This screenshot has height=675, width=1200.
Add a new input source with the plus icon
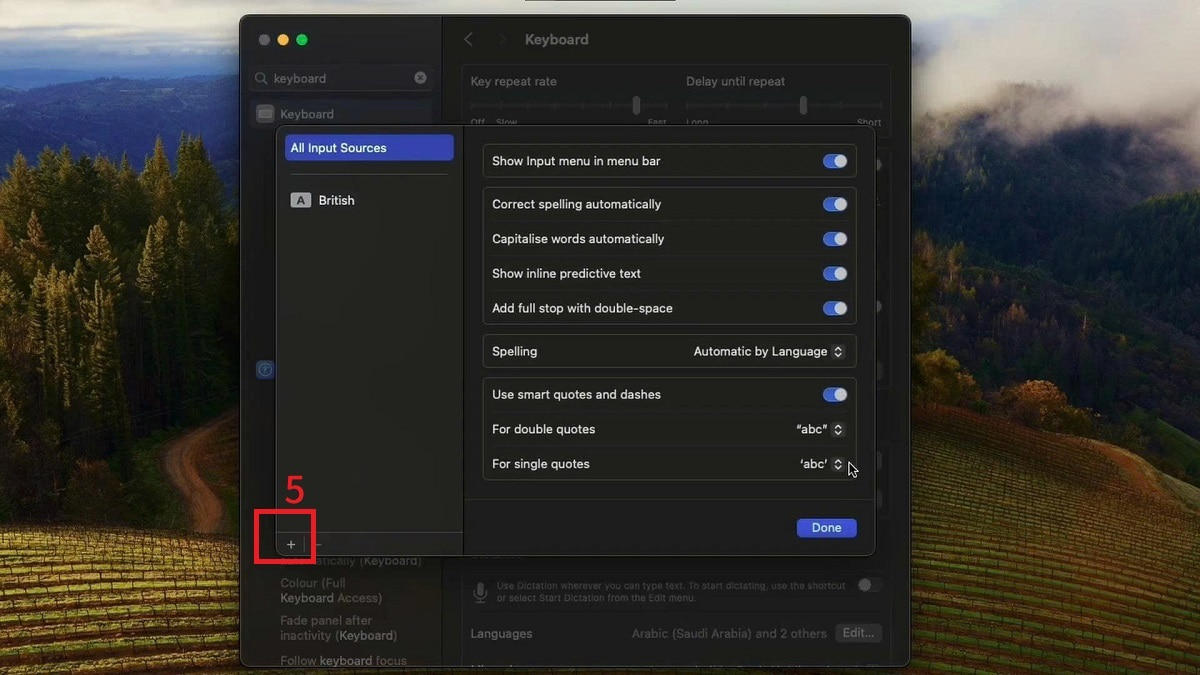pyautogui.click(x=290, y=544)
